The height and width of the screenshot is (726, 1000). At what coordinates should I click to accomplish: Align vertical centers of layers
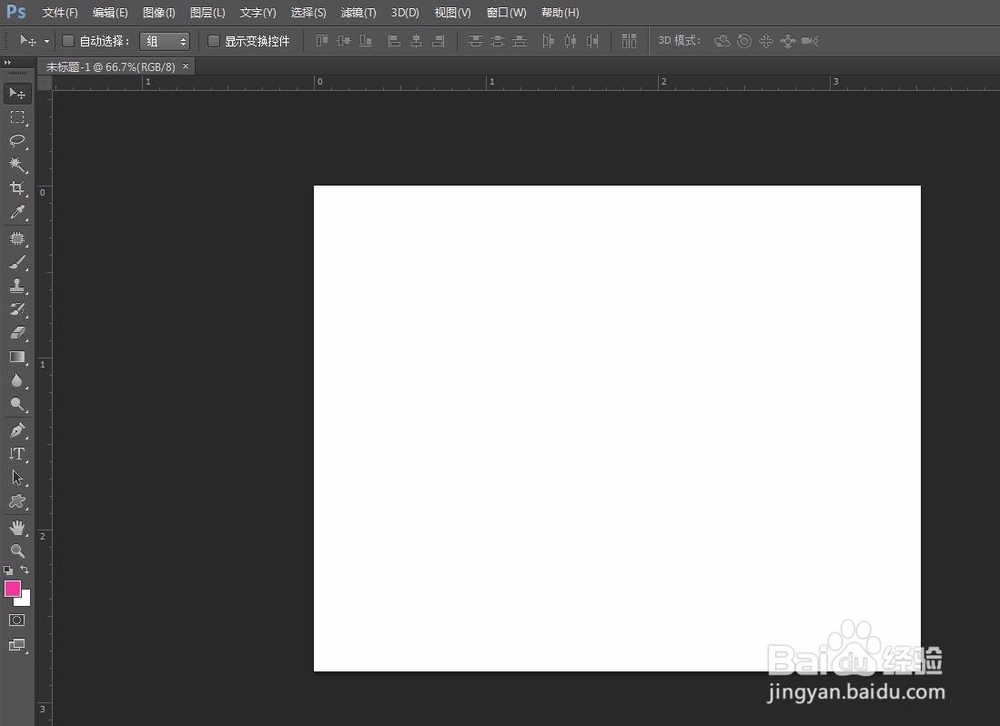[x=344, y=41]
